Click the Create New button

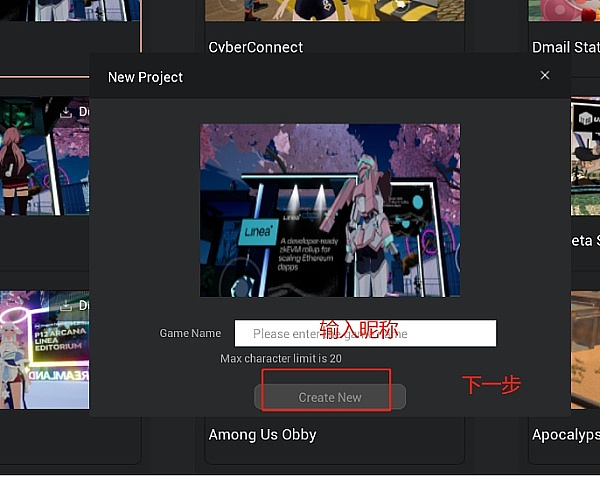click(330, 397)
